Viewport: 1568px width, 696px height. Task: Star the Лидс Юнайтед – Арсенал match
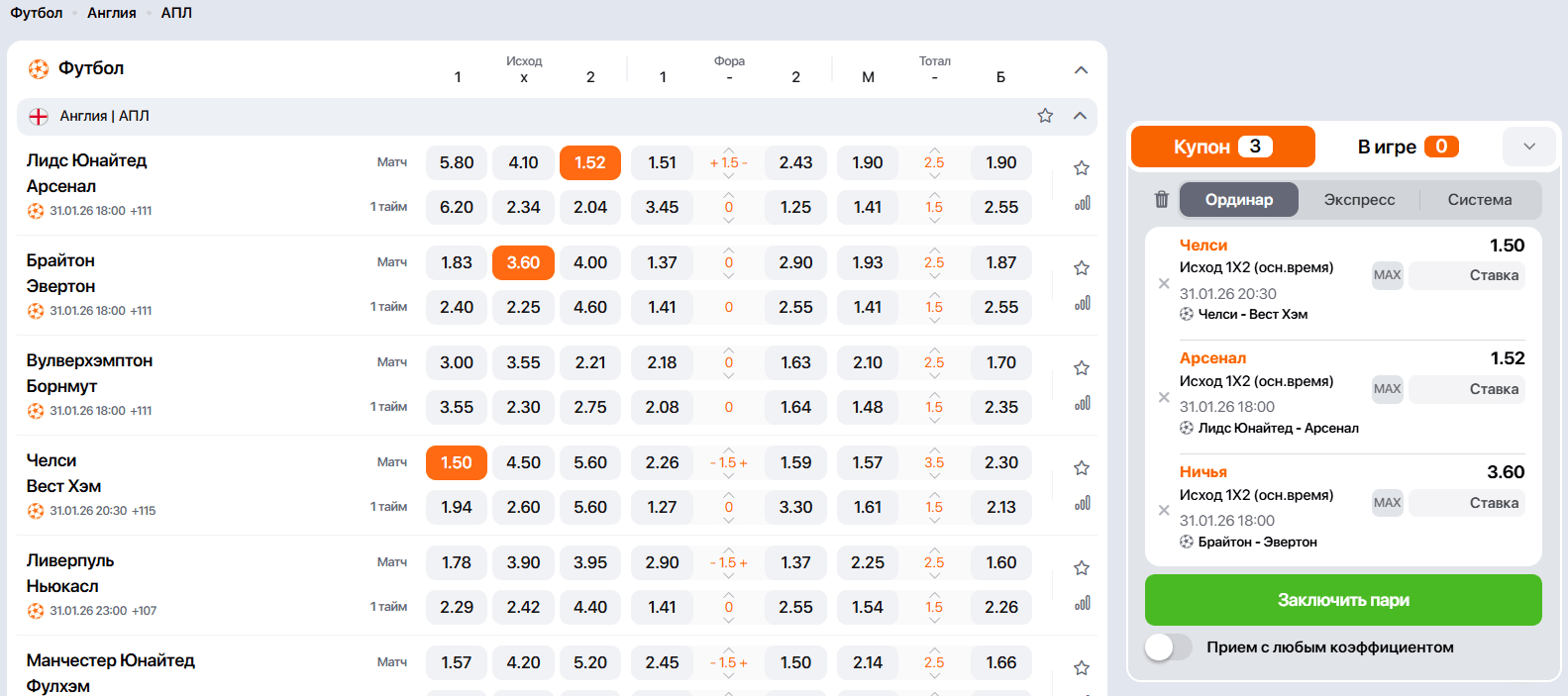click(1082, 168)
